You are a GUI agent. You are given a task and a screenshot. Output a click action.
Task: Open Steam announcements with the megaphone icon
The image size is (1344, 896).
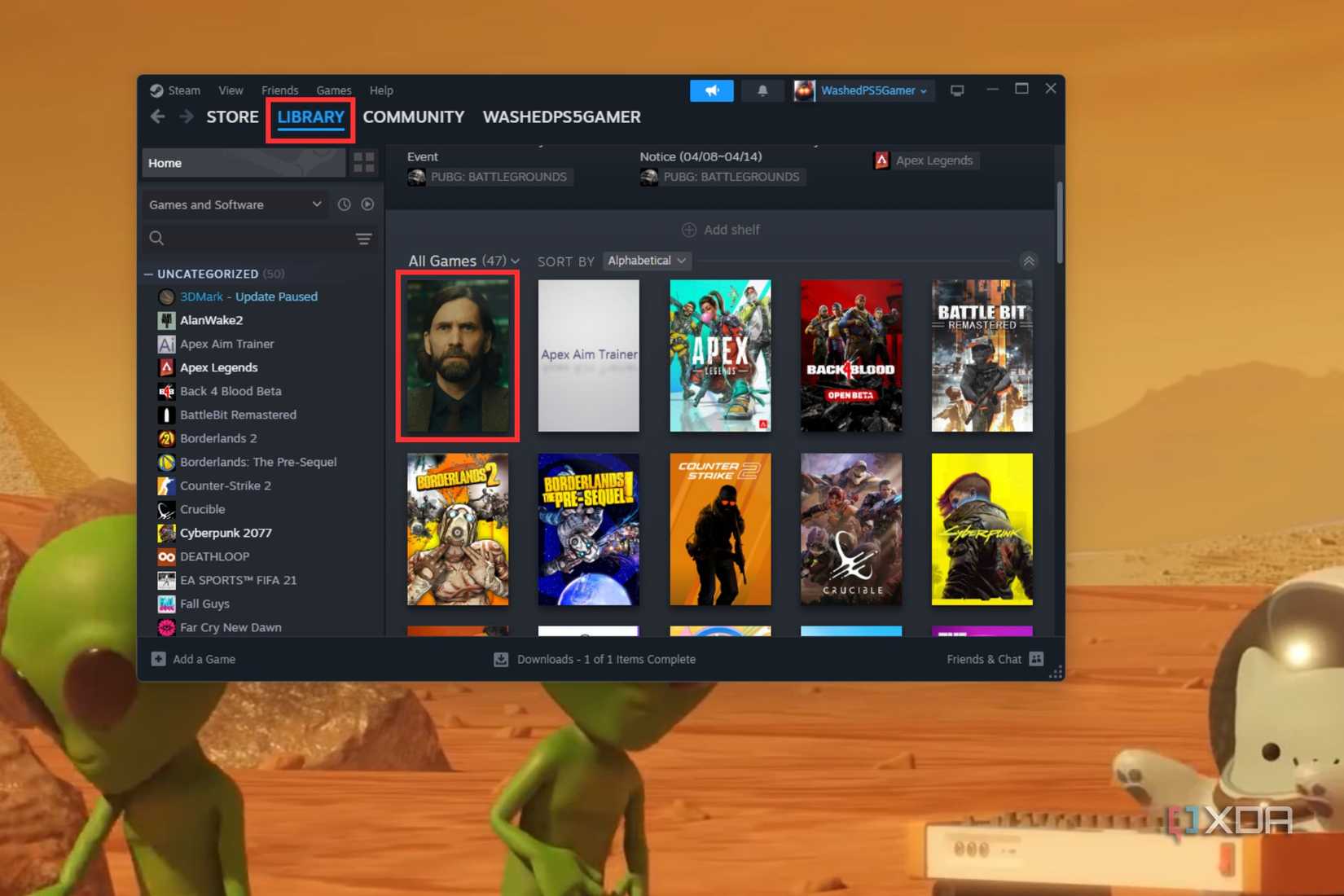712,90
